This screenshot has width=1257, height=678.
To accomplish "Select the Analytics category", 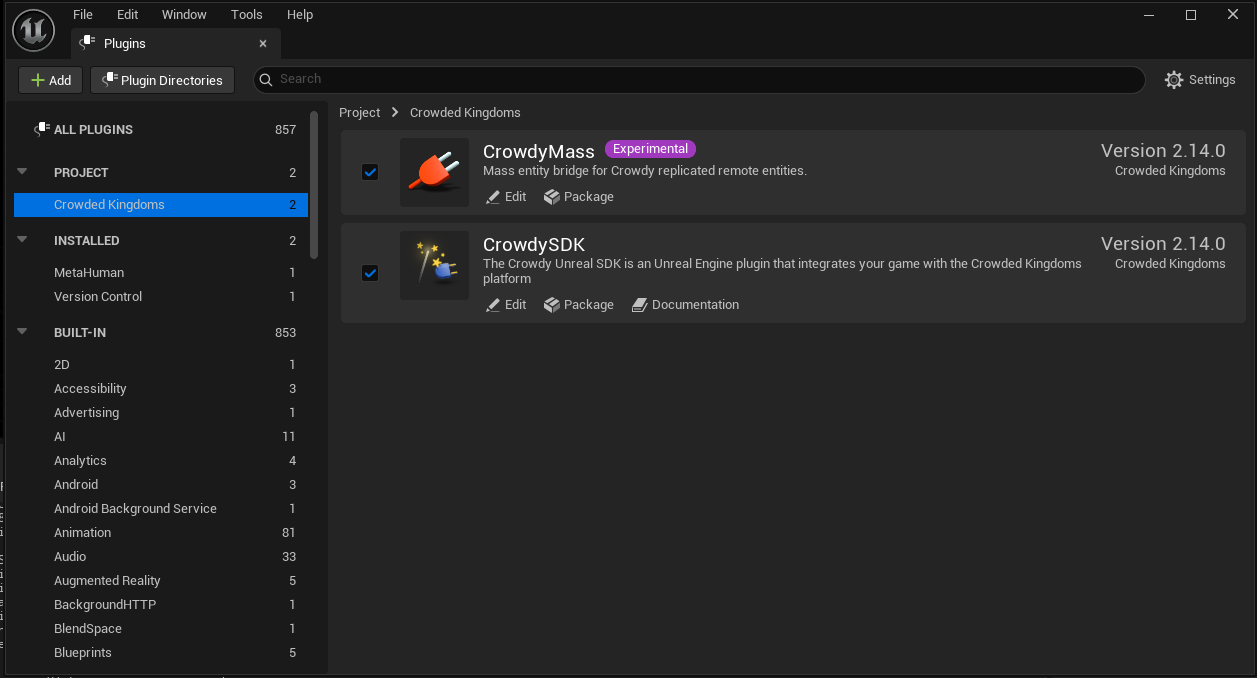I will coord(161,460).
